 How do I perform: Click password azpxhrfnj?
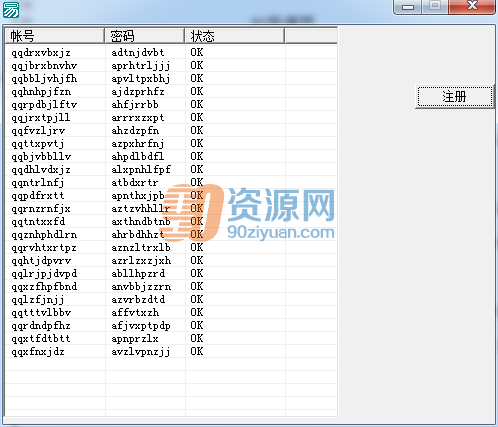(138, 144)
